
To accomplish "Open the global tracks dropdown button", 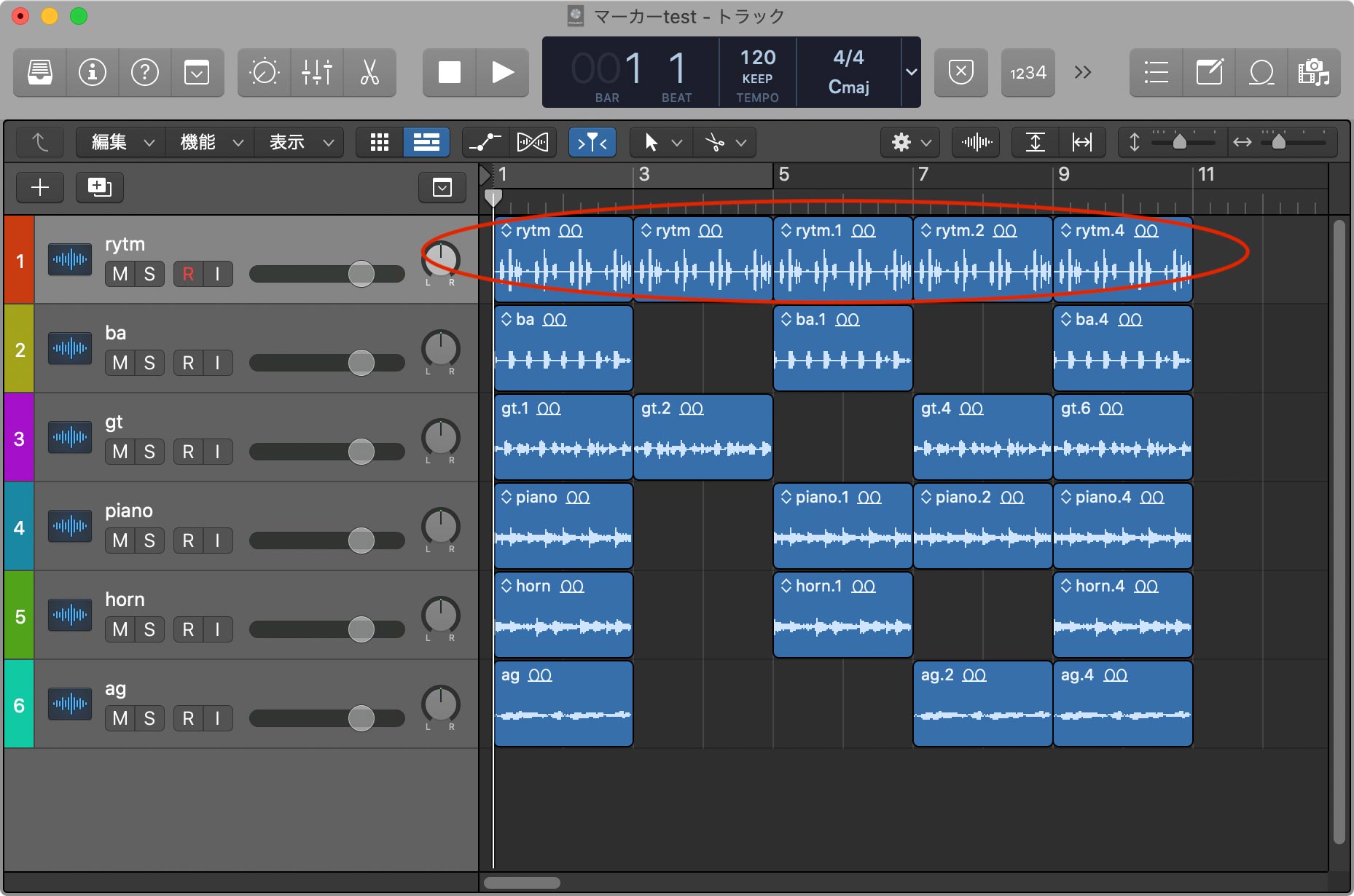I will pyautogui.click(x=442, y=188).
